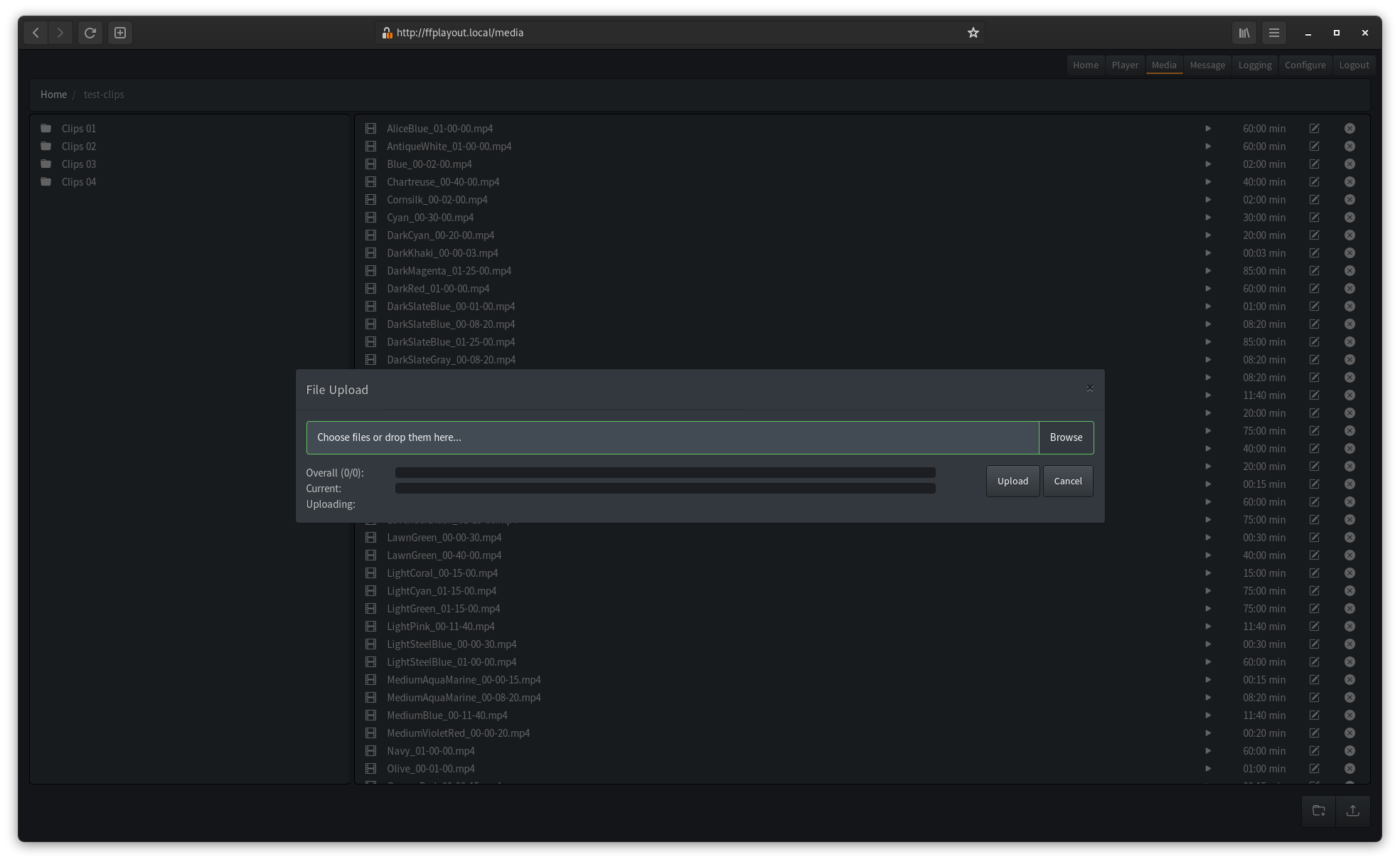Play preview of DarkCyan_20-00 clip
Screen dimensions: 1400x862
1207,235
